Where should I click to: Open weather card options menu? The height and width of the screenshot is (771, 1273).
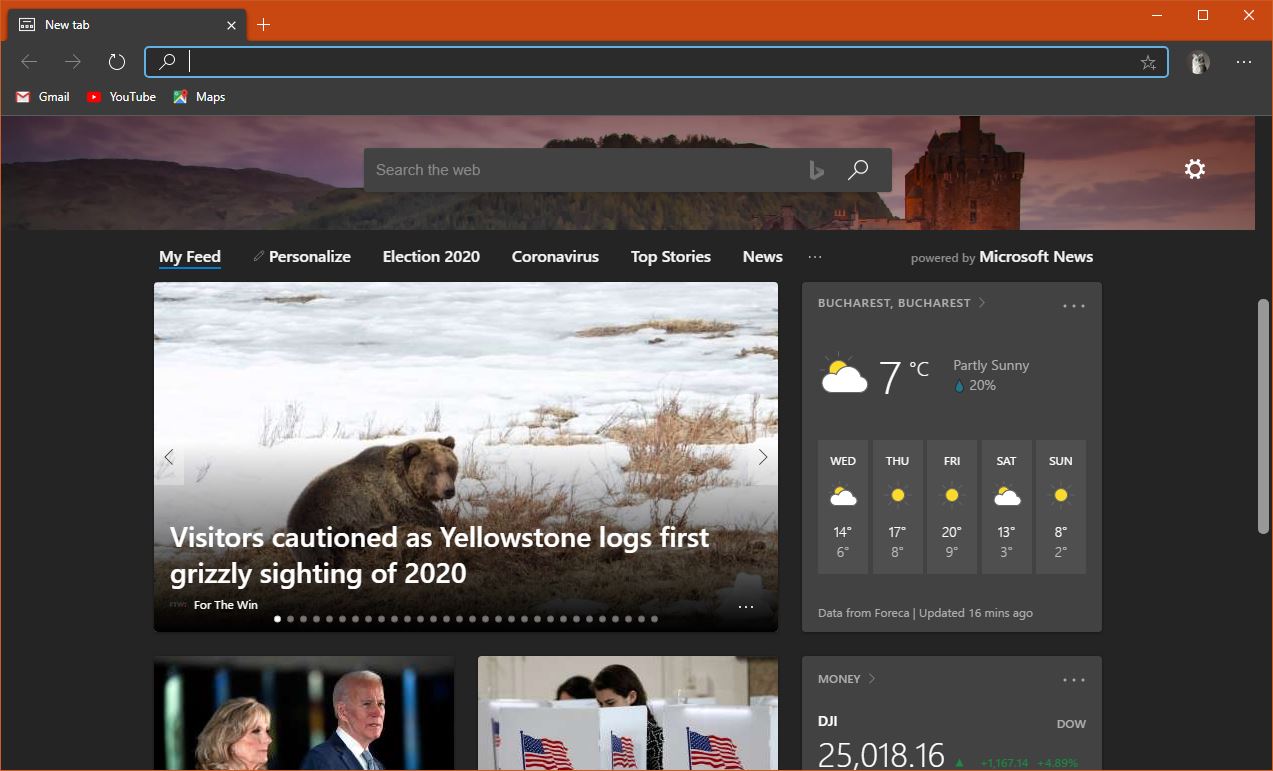pos(1073,305)
